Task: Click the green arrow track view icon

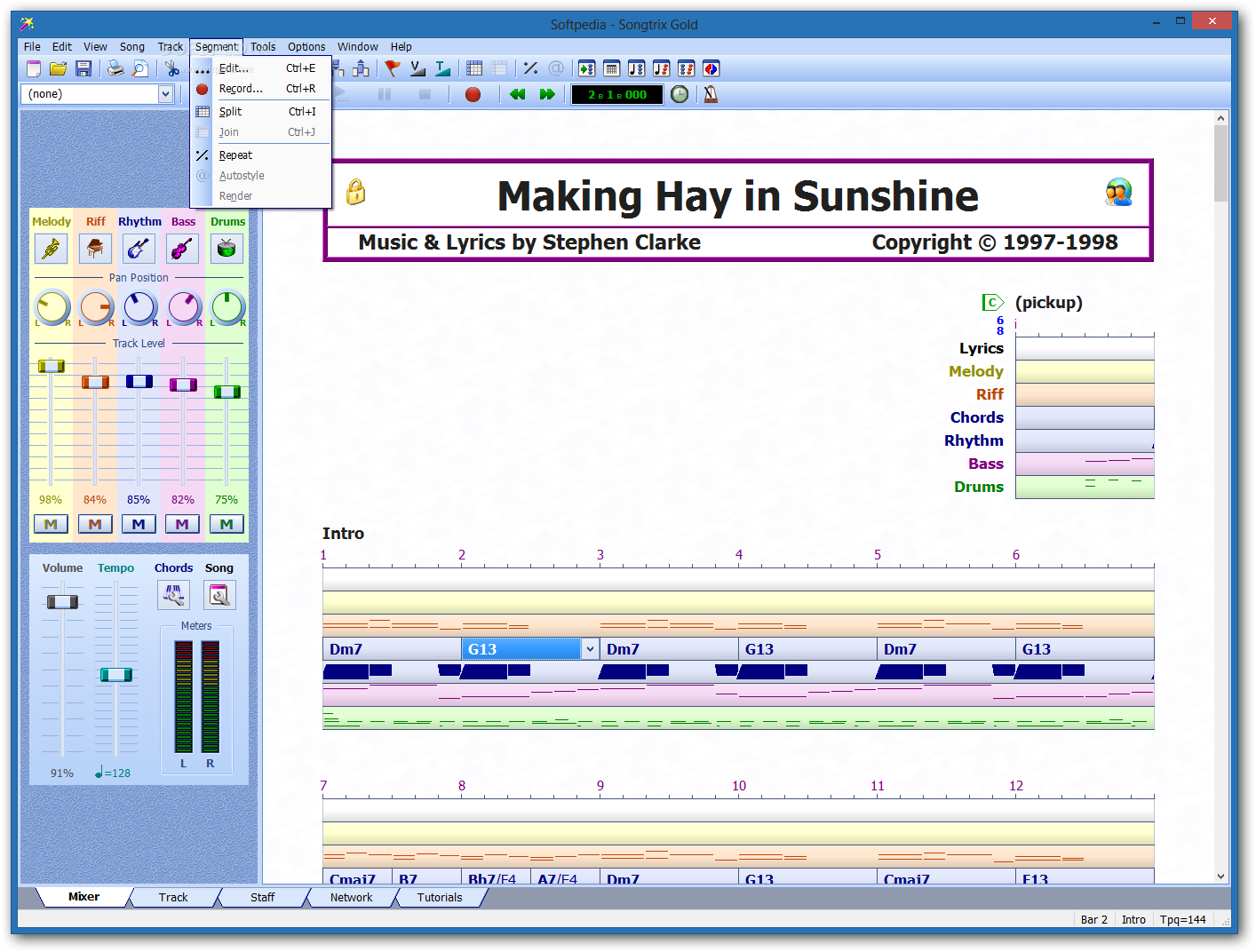Action: click(x=586, y=68)
